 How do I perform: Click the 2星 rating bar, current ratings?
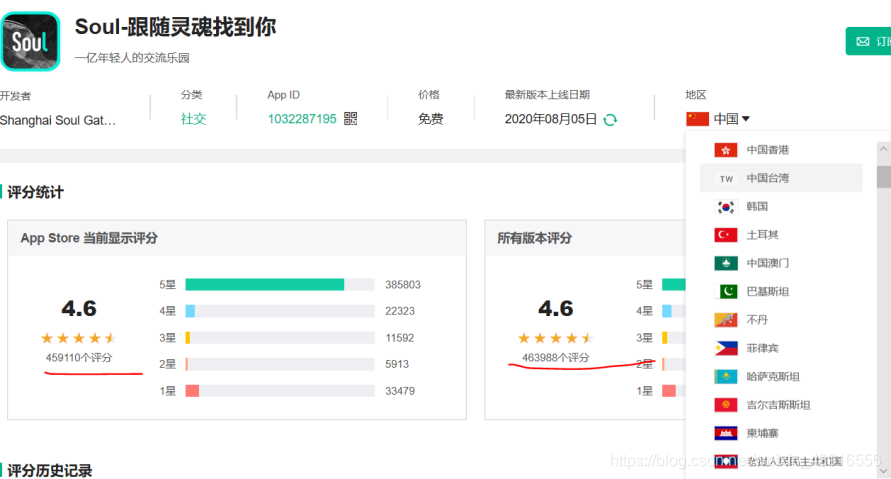point(186,364)
